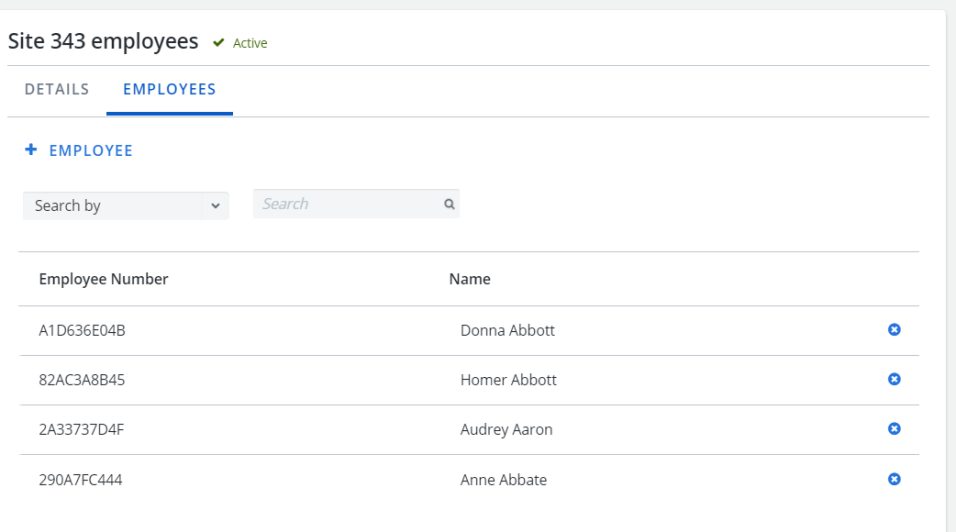Screen dimensions: 956x532
Task: Open the Search by dropdown
Action: [x=126, y=206]
